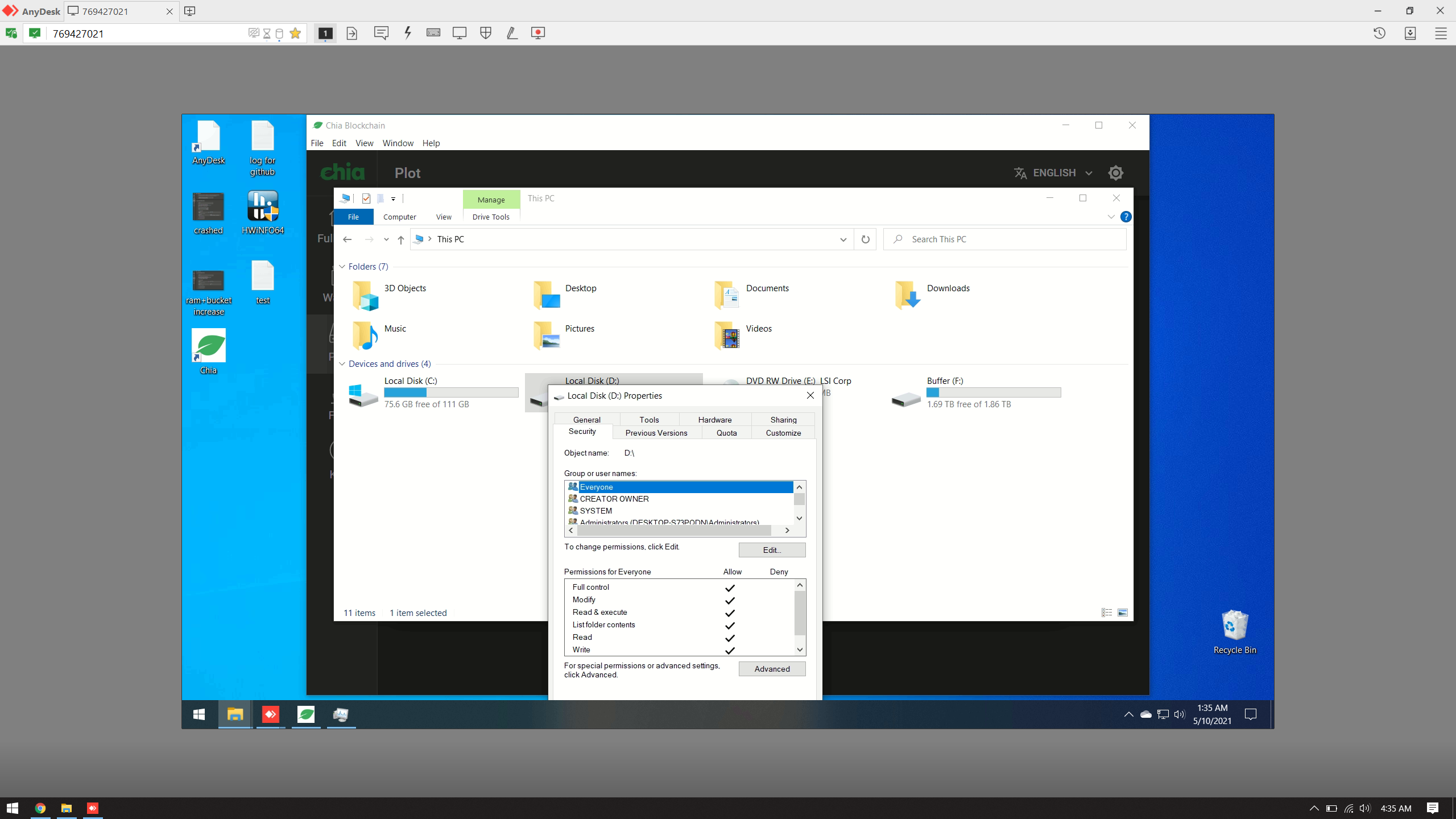Switch Explorer to large icons view
Viewport: 1456px width, 819px height.
[1123, 613]
